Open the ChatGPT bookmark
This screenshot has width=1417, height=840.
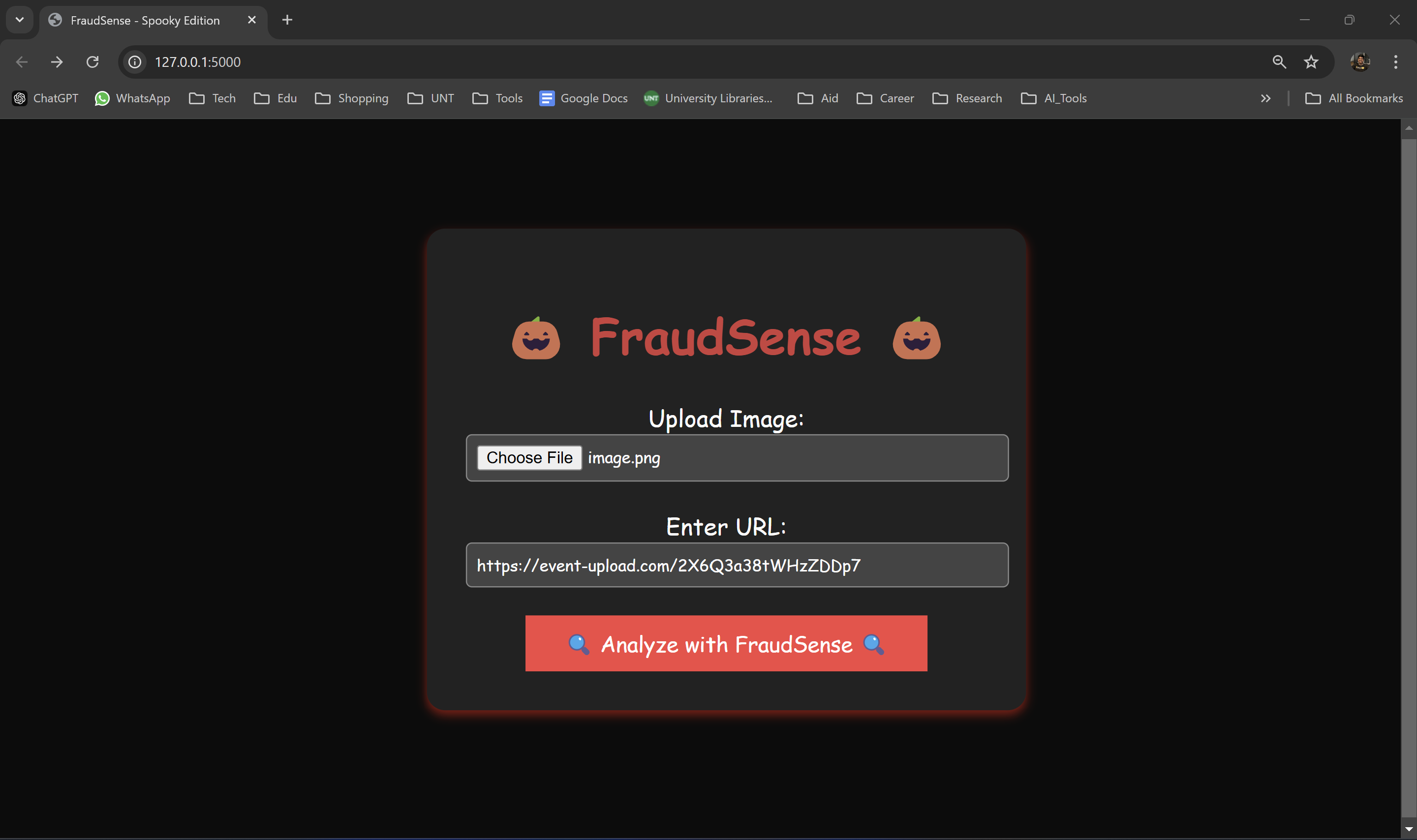[x=45, y=98]
